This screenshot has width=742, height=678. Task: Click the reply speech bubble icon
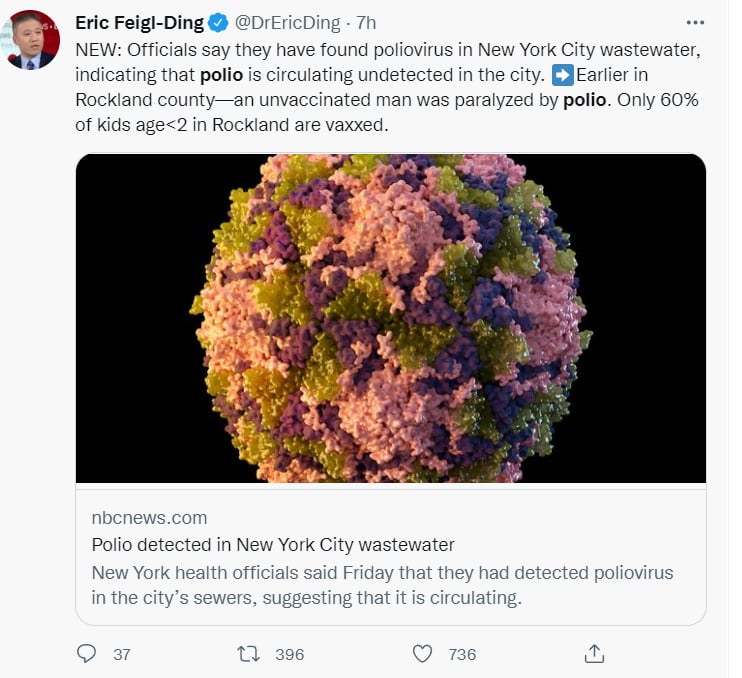click(88, 654)
